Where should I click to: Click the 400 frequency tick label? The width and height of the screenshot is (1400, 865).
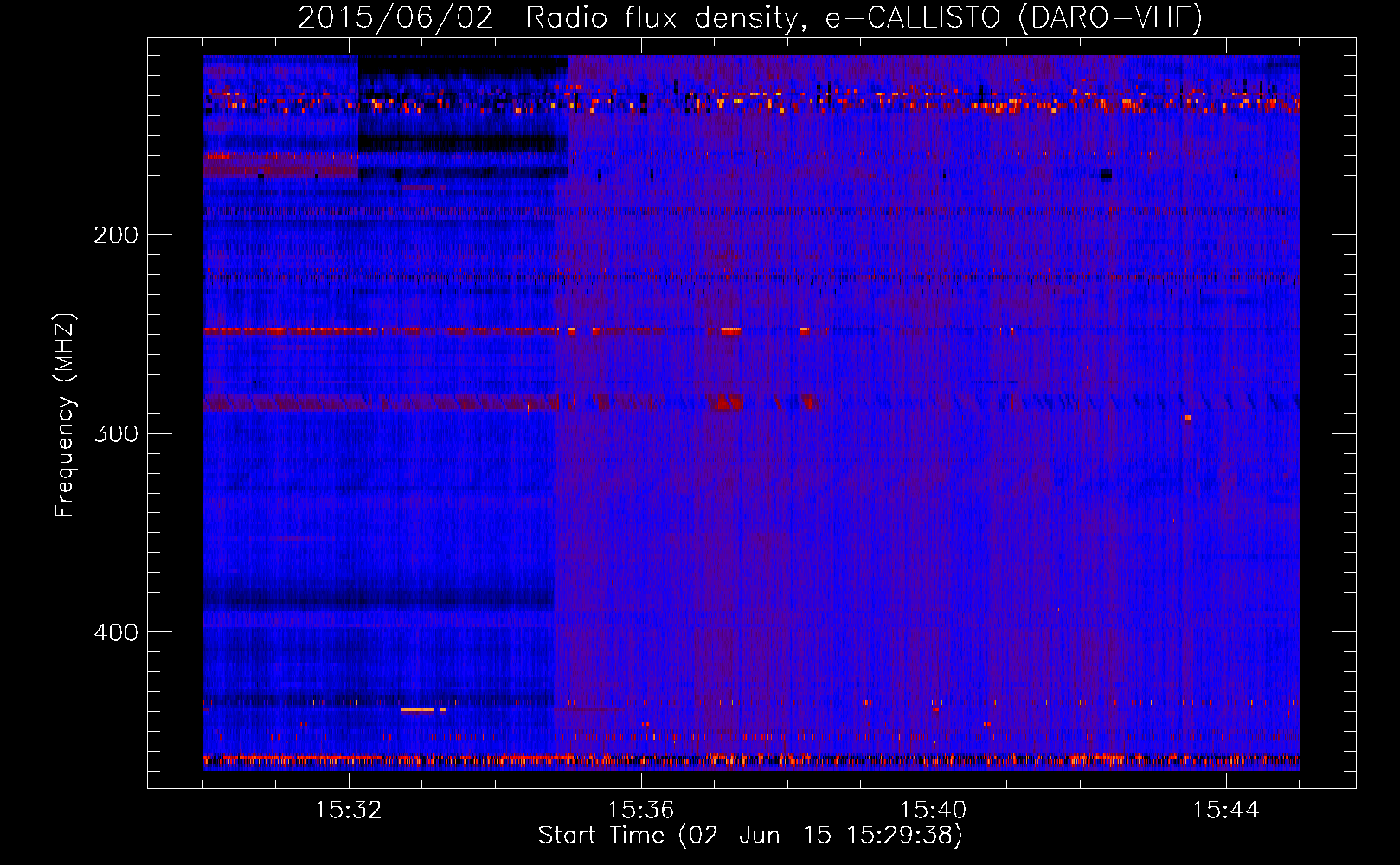click(116, 632)
